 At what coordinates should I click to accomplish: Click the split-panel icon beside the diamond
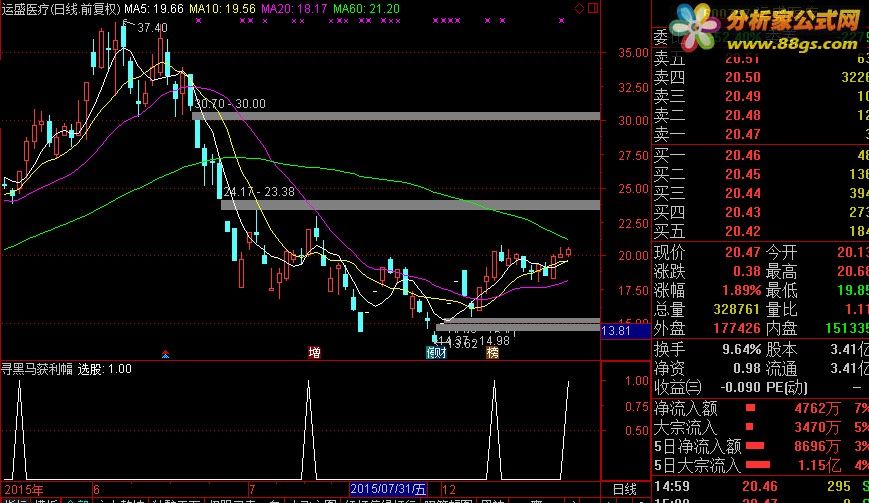(x=593, y=8)
